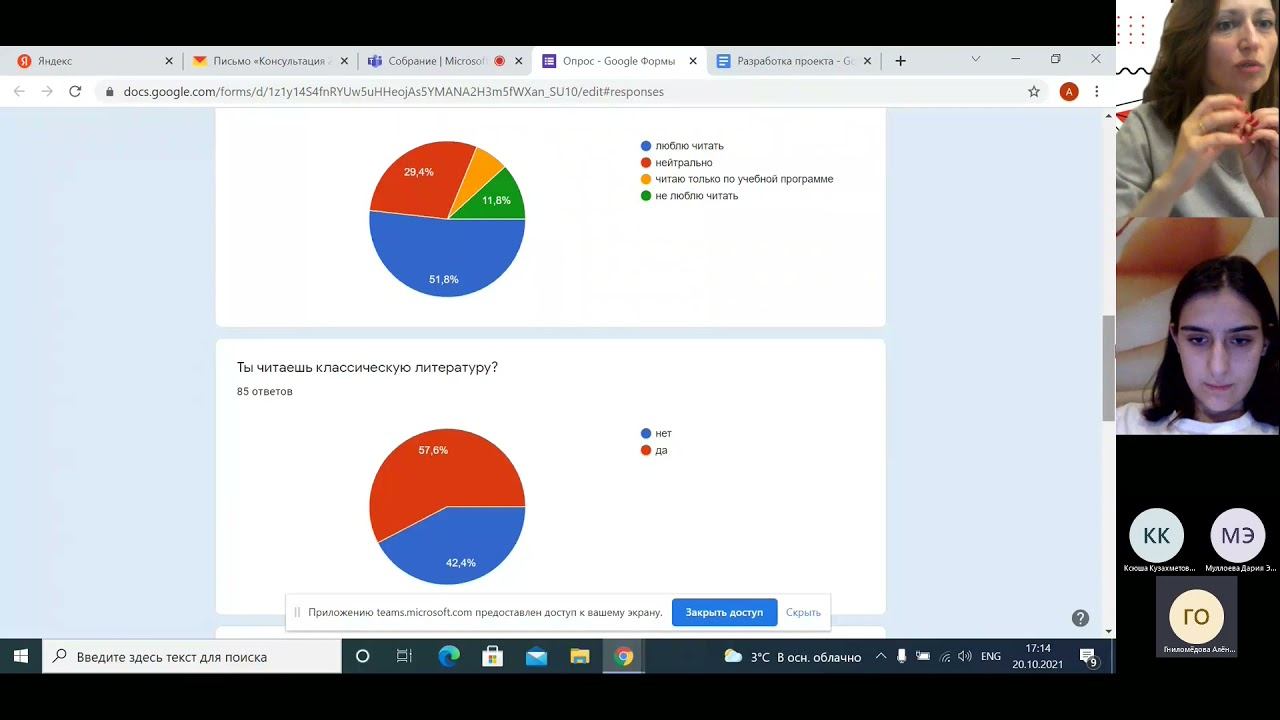This screenshot has height=720, width=1280.
Task: Open the Windows notification center icon
Action: 1088,657
